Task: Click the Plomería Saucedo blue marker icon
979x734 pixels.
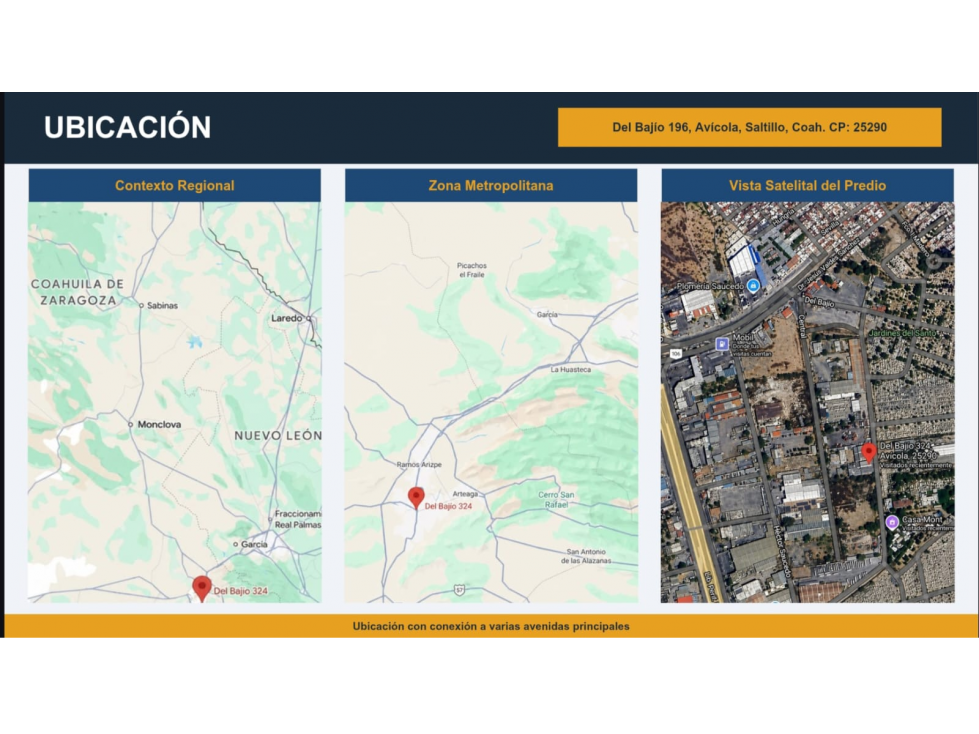Action: click(753, 286)
